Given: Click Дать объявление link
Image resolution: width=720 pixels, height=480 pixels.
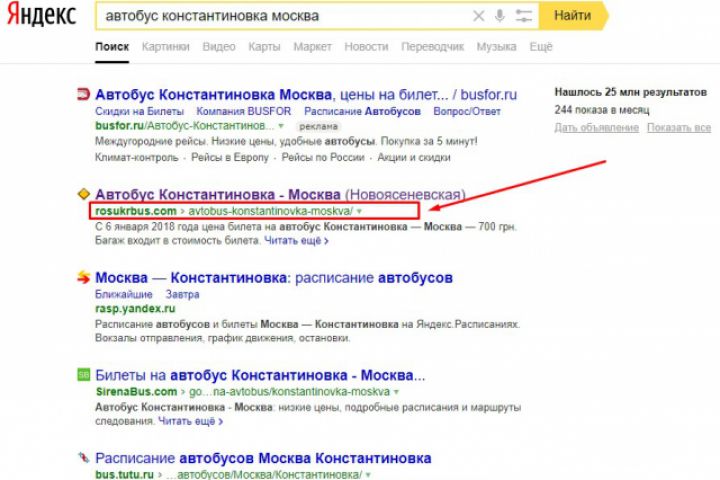Looking at the screenshot, I should tap(596, 128).
